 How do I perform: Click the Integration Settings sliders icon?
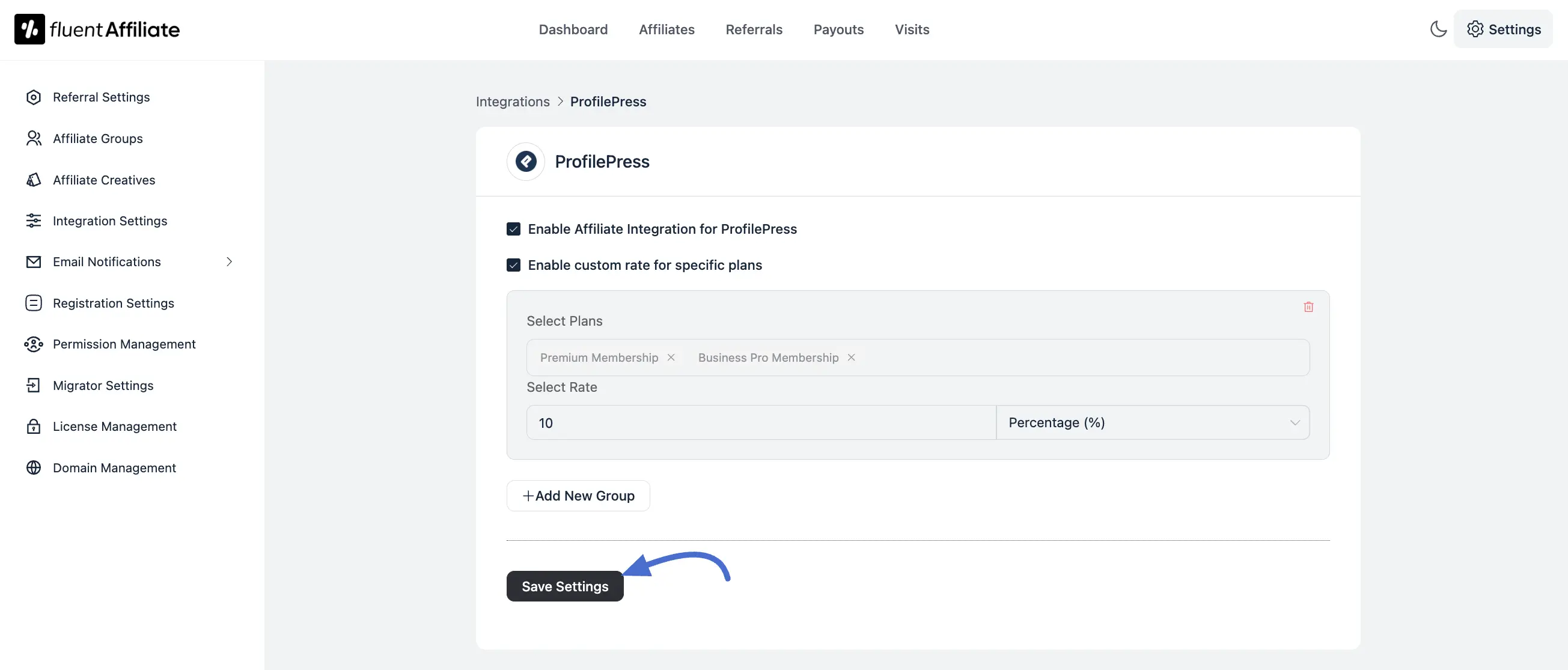click(34, 221)
